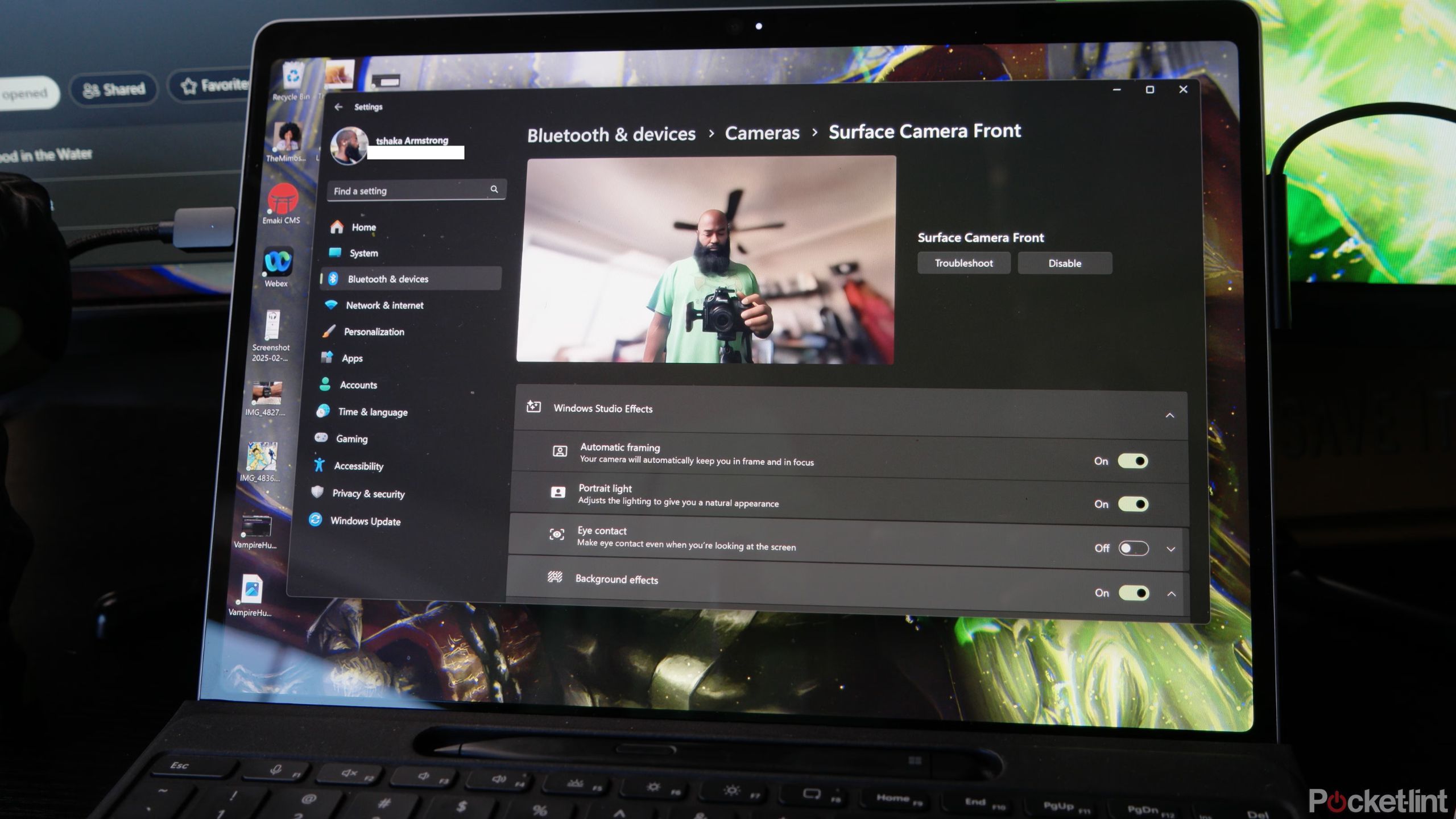Click the back arrow in Settings
The width and height of the screenshot is (1456, 819).
click(x=339, y=107)
